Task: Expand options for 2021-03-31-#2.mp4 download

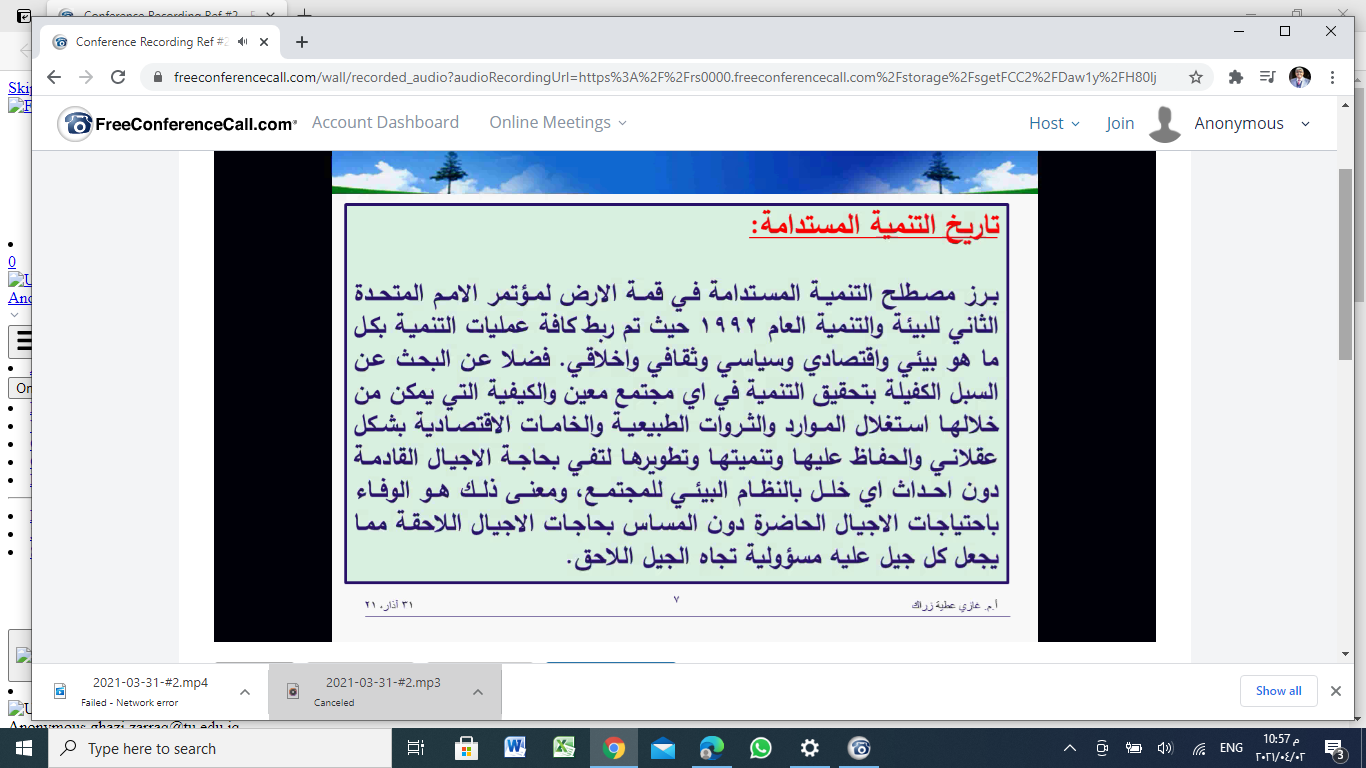Action: (x=245, y=692)
